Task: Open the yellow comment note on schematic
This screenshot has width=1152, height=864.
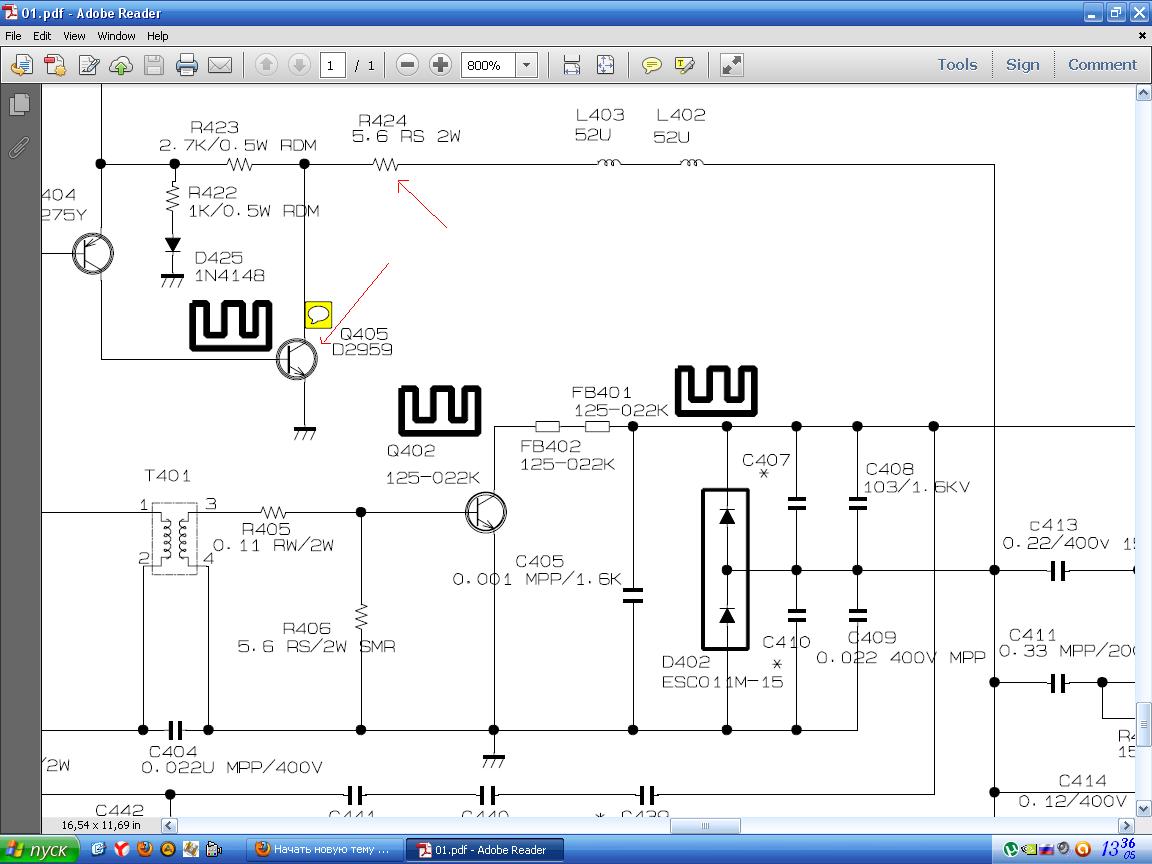Action: [318, 315]
